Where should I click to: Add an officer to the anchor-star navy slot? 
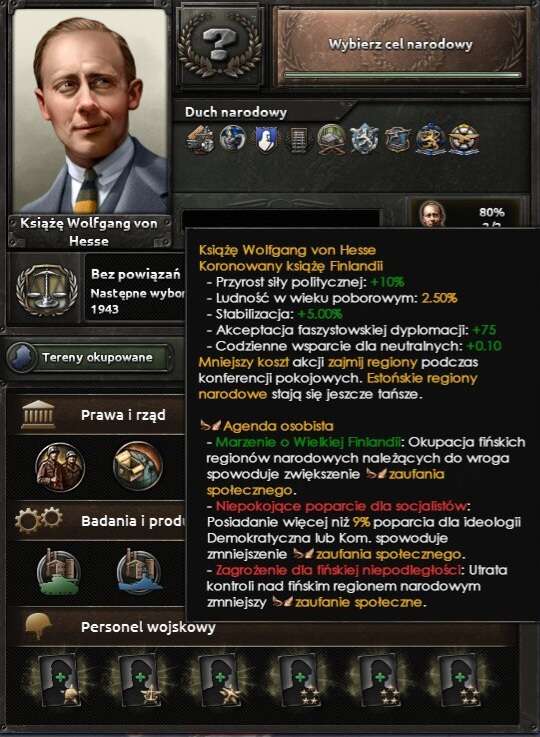[x=140, y=680]
